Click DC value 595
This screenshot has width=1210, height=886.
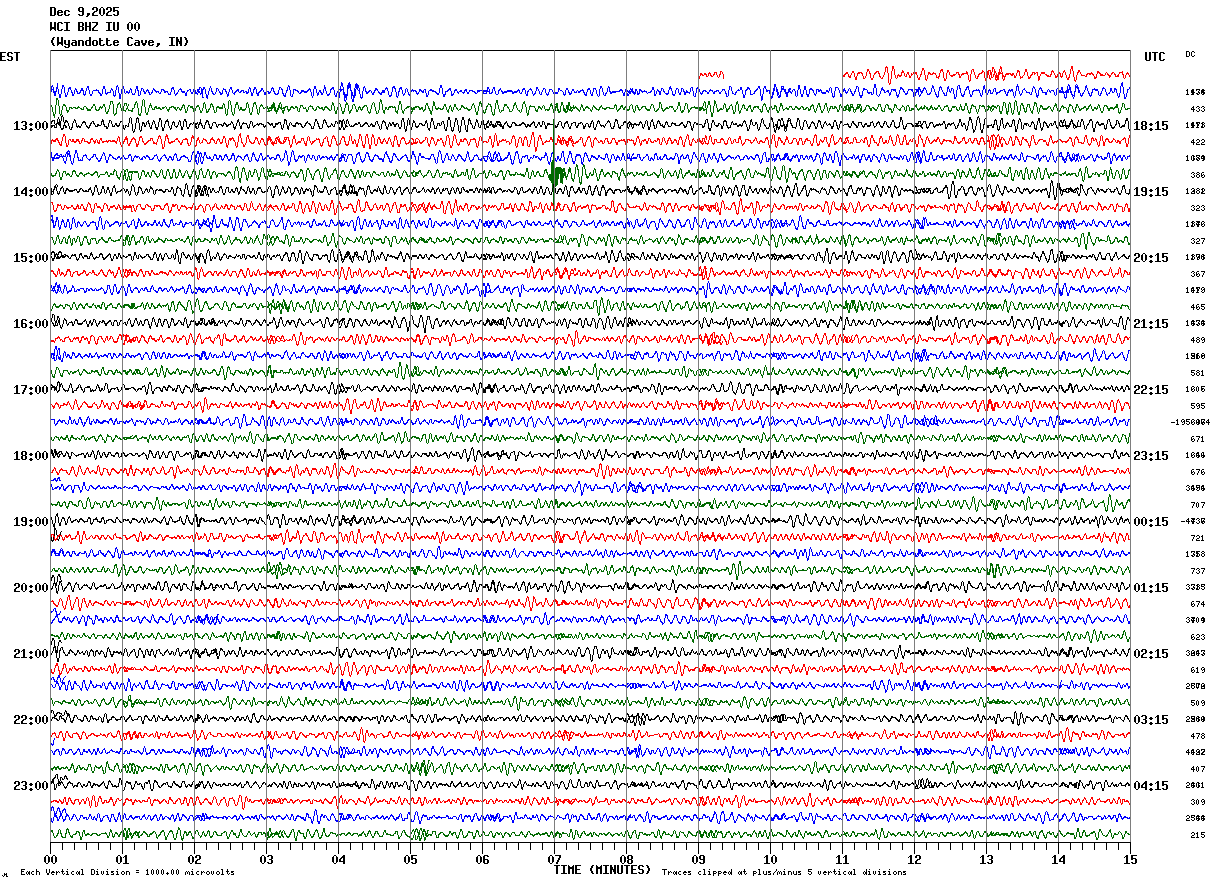pos(1197,406)
